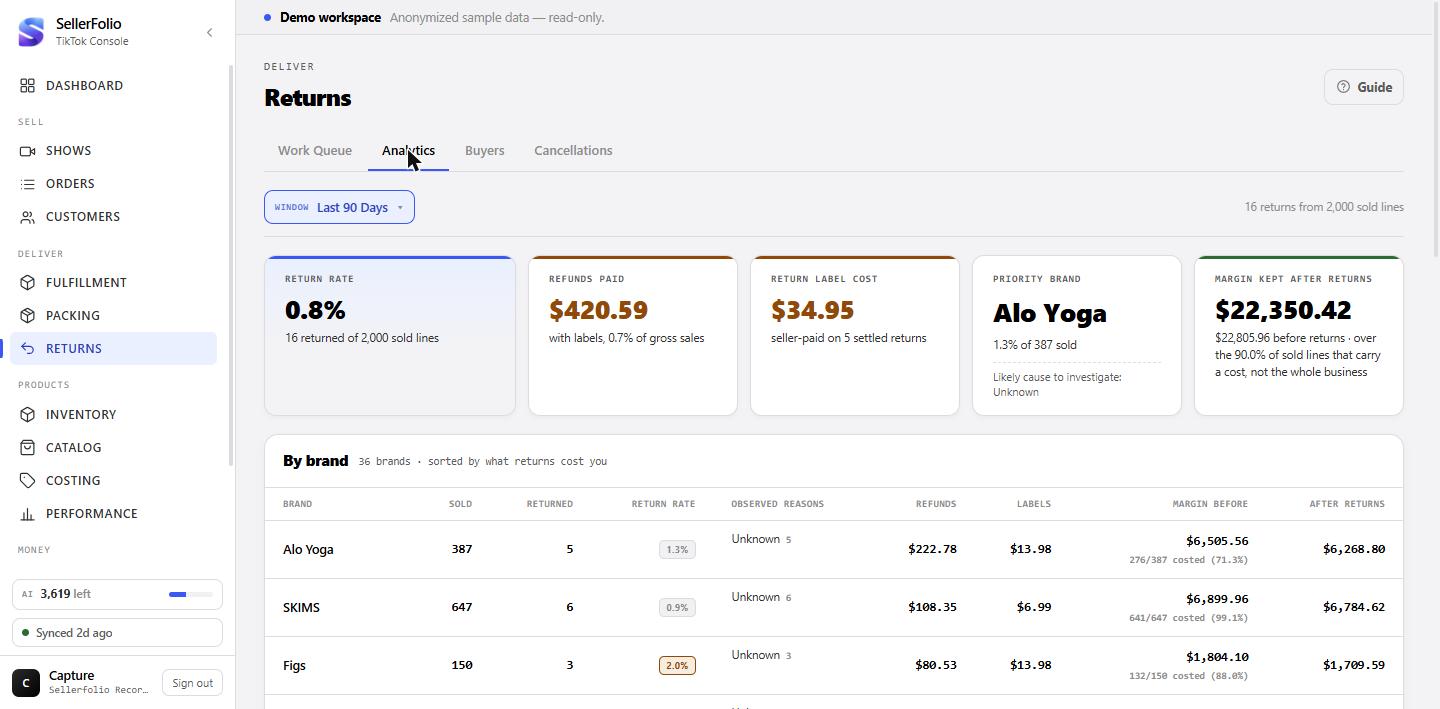1440x709 pixels.
Task: Click the Shows camera icon
Action: (x=28, y=151)
